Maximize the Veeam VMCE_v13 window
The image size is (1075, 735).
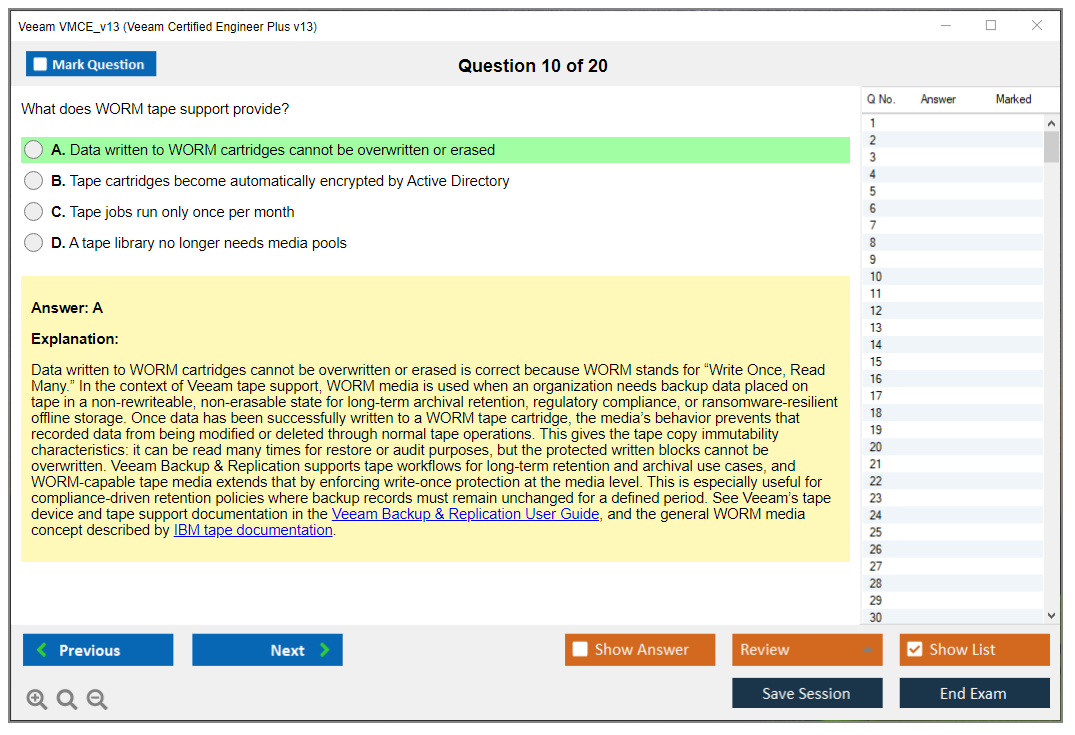(991, 25)
